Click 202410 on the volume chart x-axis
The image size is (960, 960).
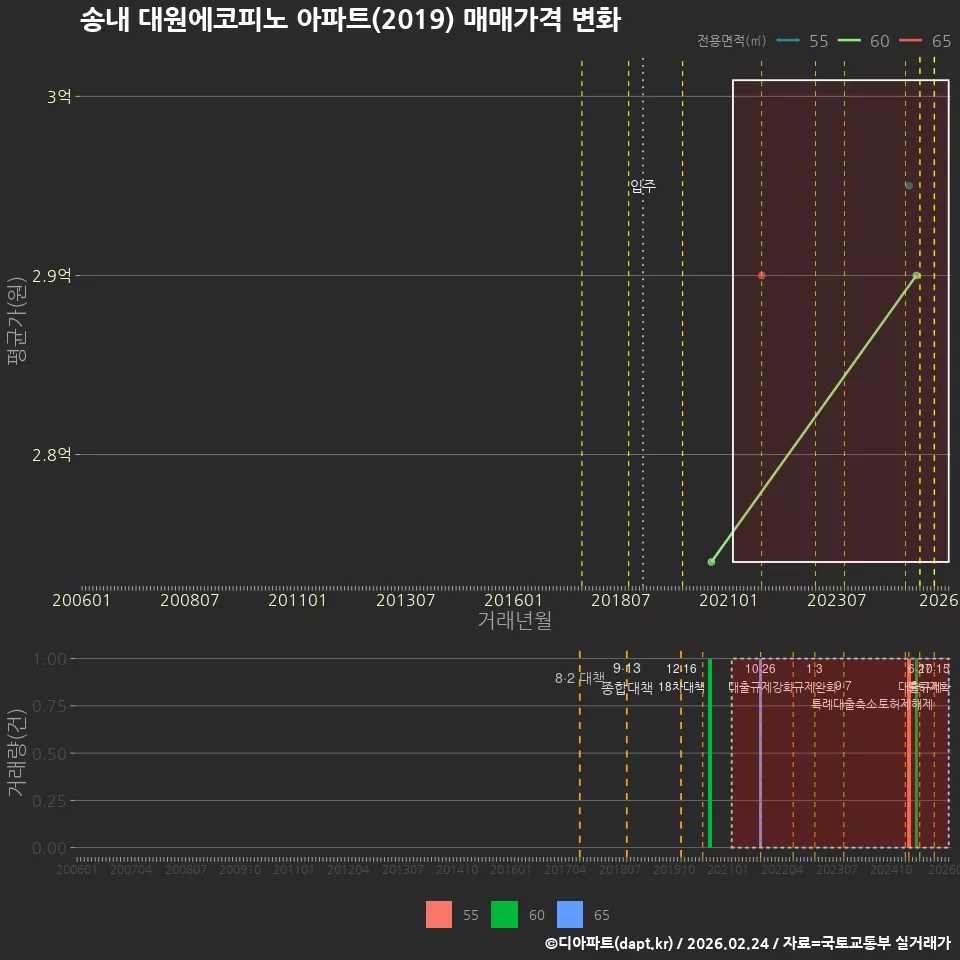[x=891, y=869]
